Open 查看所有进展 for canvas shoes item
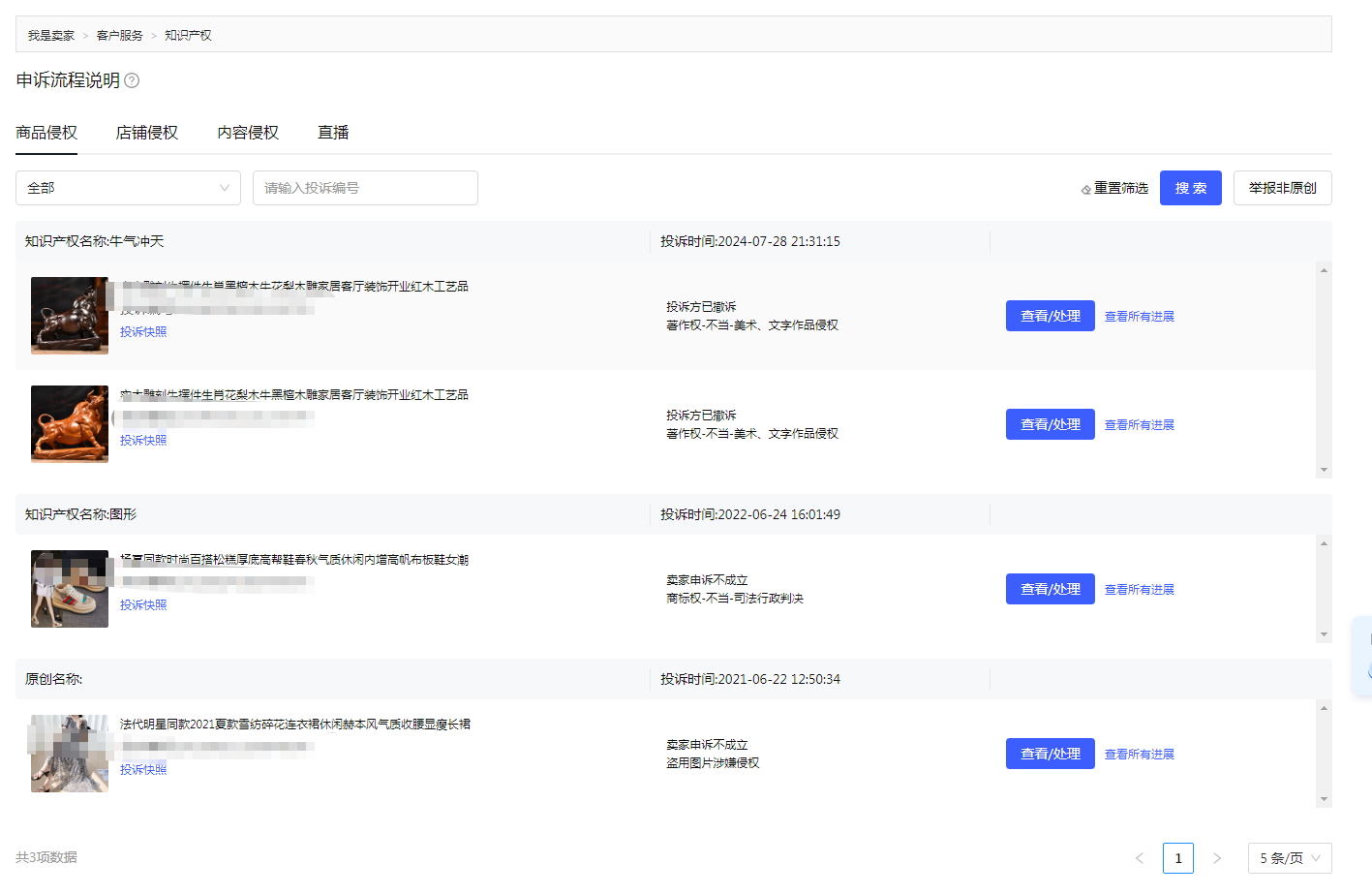The width and height of the screenshot is (1372, 895). tap(1140, 590)
